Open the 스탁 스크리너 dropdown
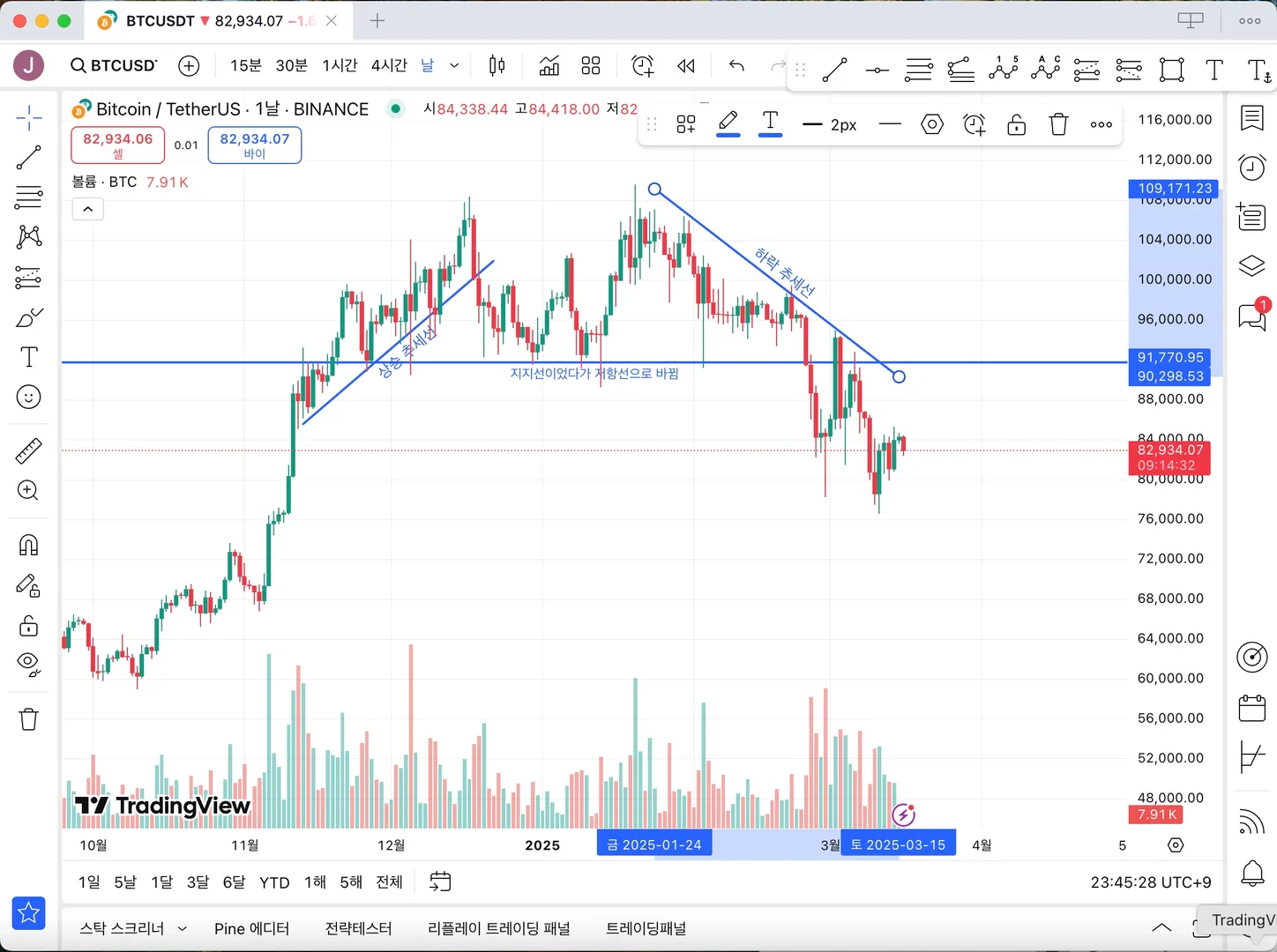The height and width of the screenshot is (952, 1277). [x=133, y=928]
